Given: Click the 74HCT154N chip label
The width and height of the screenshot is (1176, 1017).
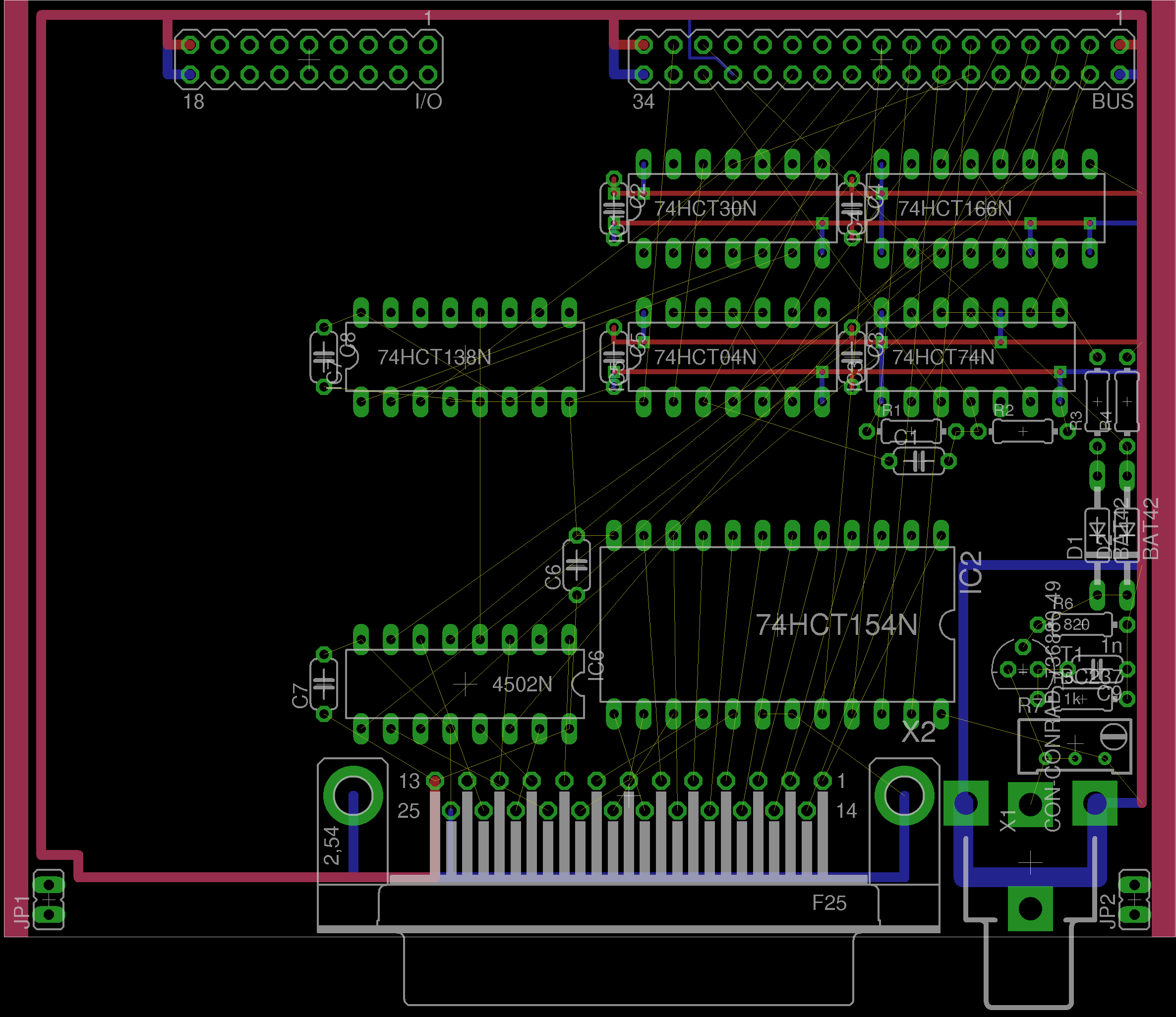Looking at the screenshot, I should pyautogui.click(x=836, y=625).
